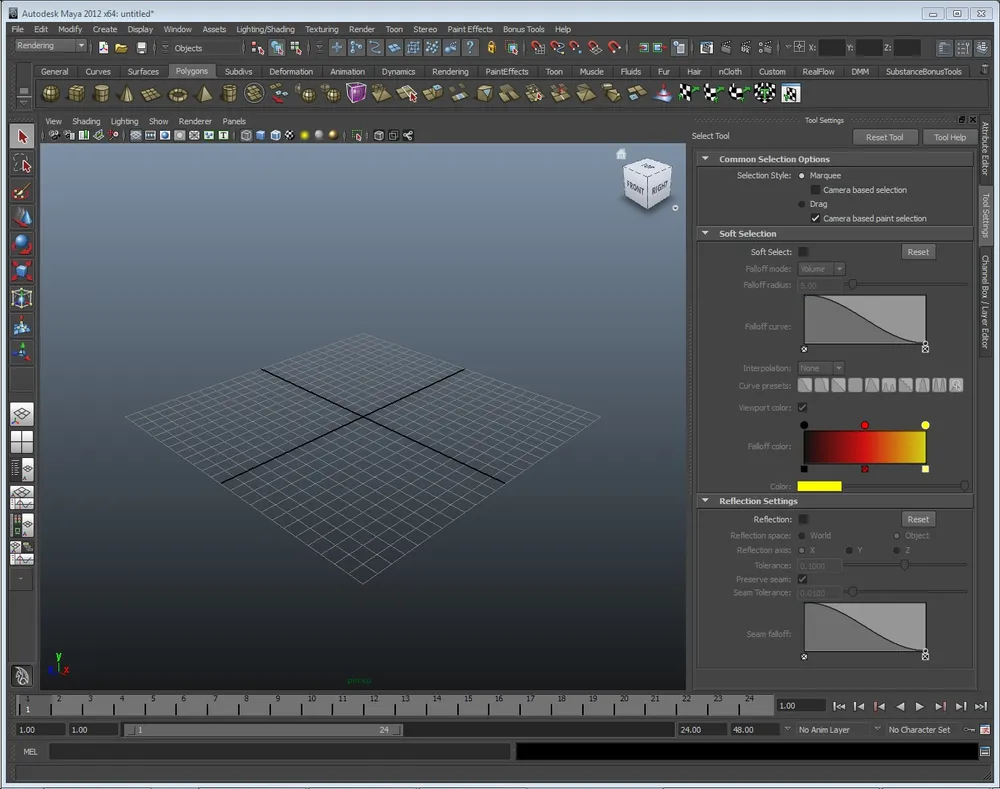The image size is (1000, 789).
Task: Create a polygon torus from the shelf
Action: (178, 93)
